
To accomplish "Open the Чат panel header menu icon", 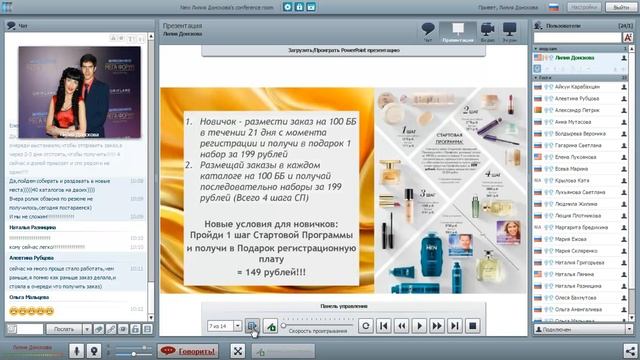I will [x=11, y=25].
